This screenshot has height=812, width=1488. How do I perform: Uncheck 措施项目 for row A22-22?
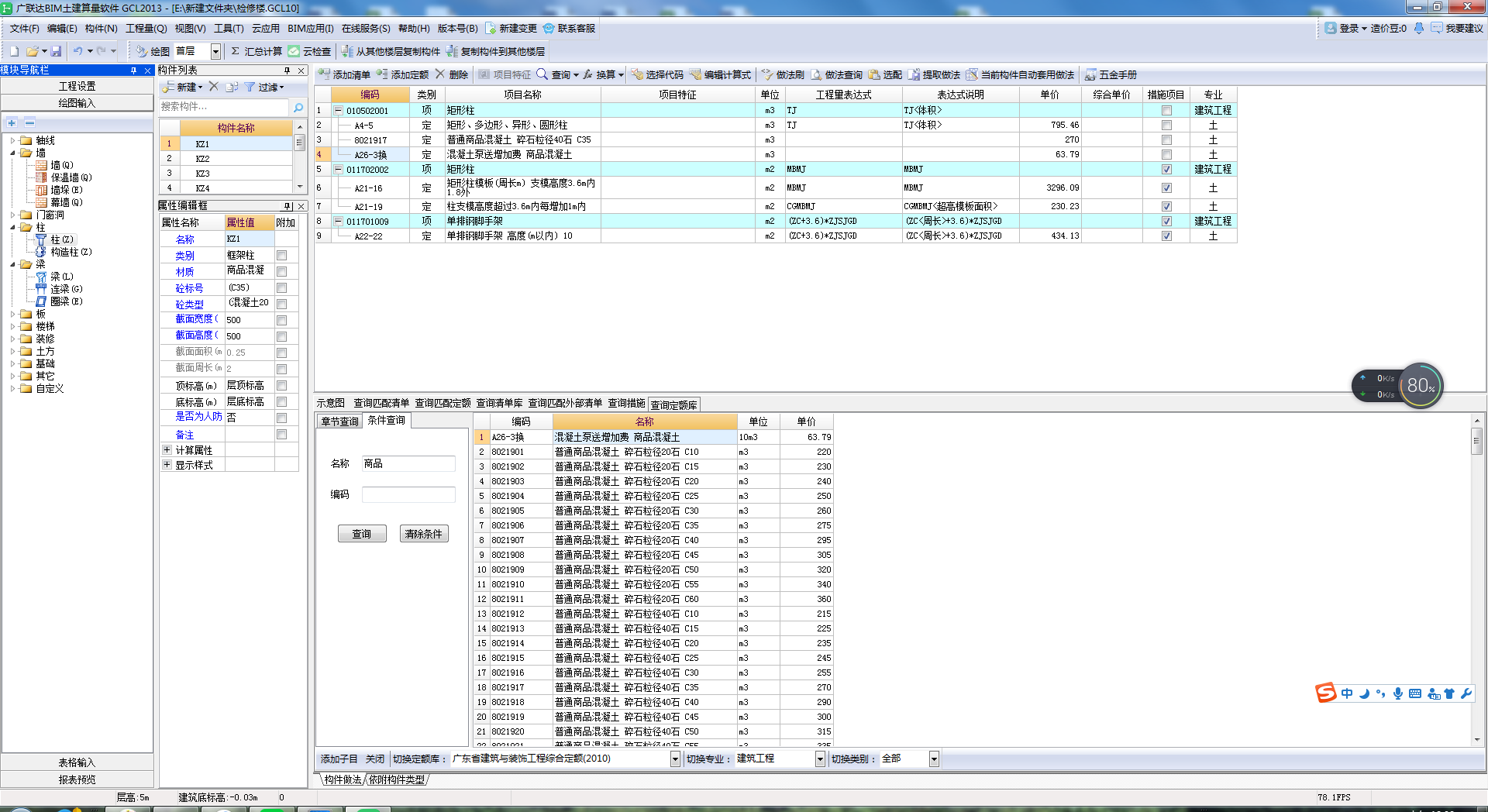click(x=1166, y=236)
